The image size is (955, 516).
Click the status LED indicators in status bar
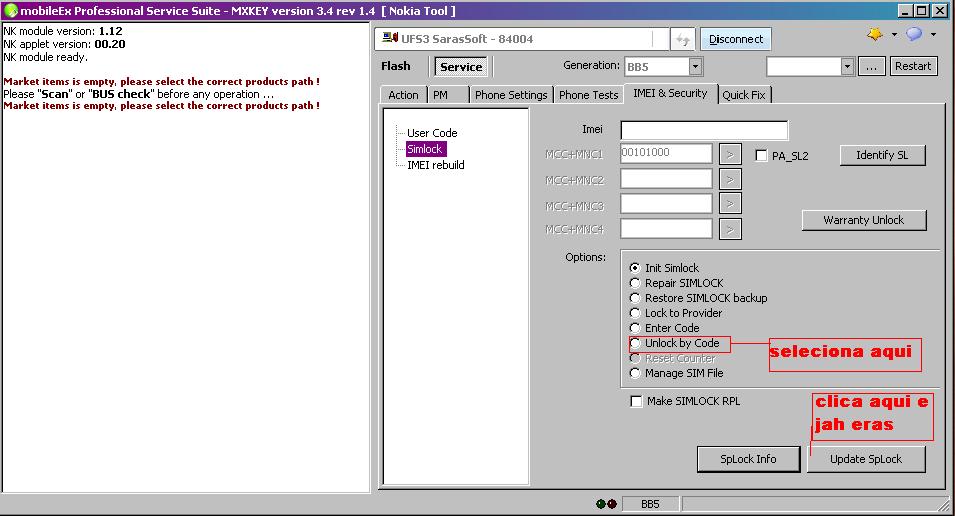click(x=607, y=504)
